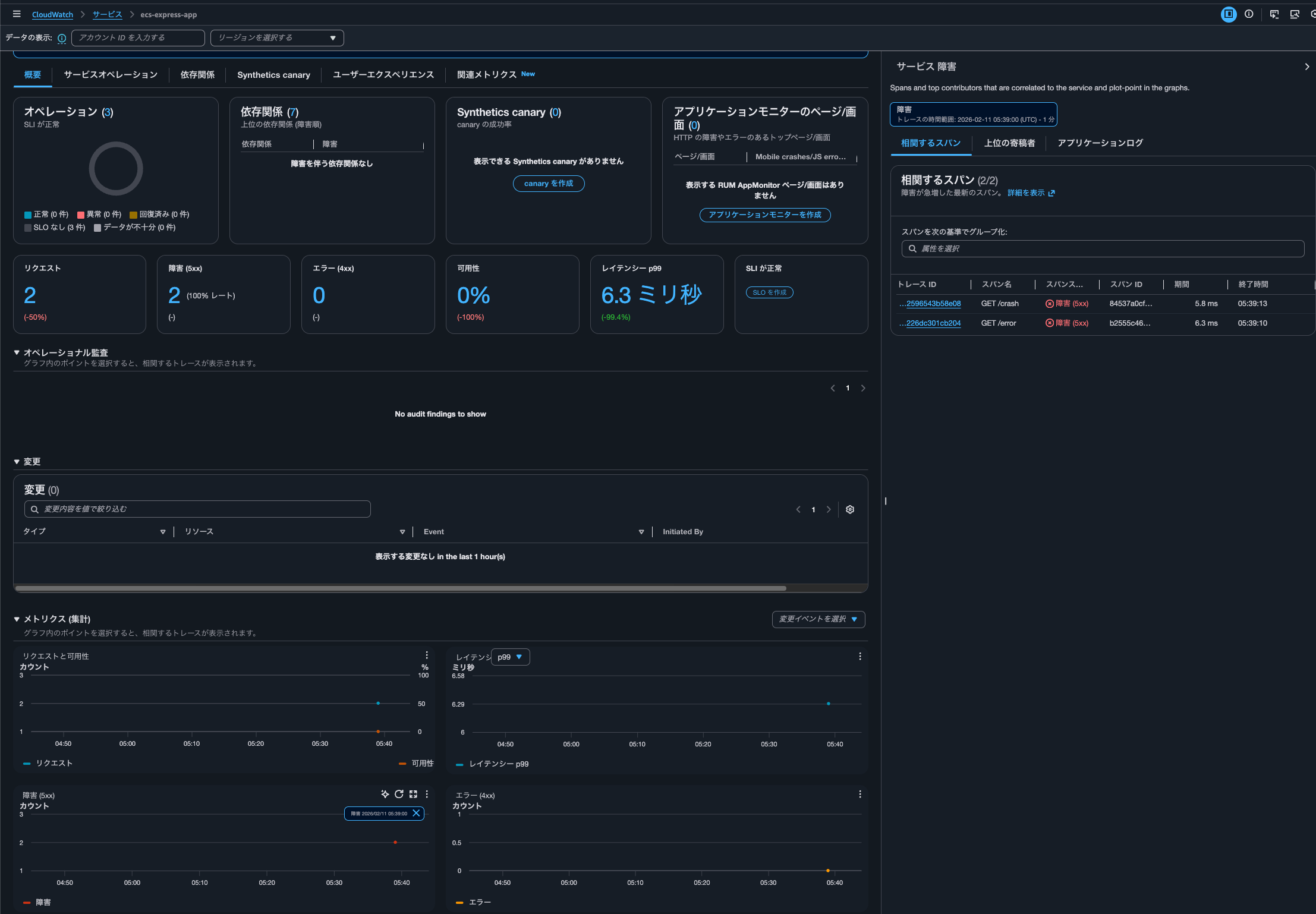Open the リージョンを選択する dropdown
Screen dimensions: 1316x914
pyautogui.click(x=277, y=38)
